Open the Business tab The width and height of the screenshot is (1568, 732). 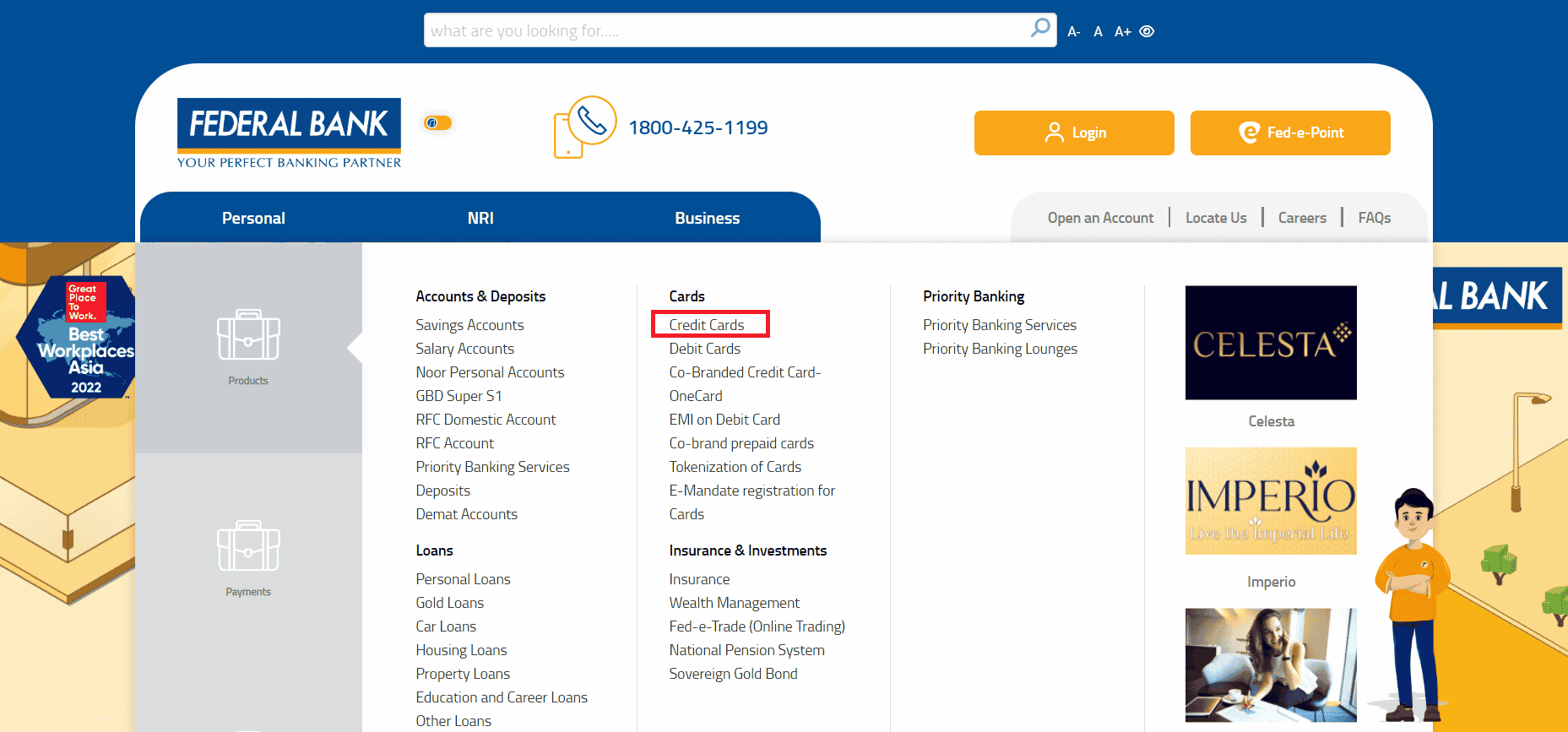click(708, 218)
